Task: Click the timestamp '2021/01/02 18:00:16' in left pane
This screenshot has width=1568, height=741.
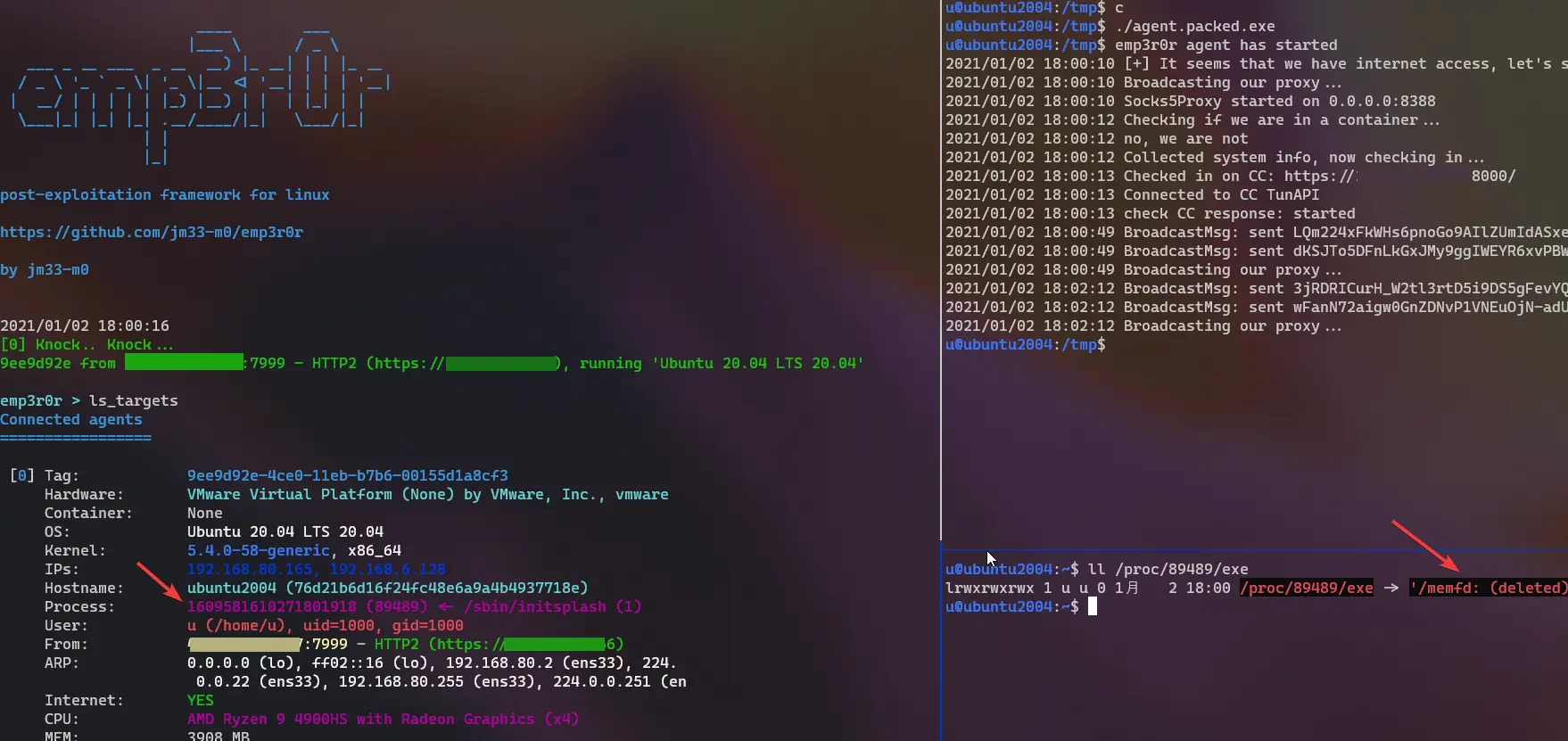Action: pos(85,325)
